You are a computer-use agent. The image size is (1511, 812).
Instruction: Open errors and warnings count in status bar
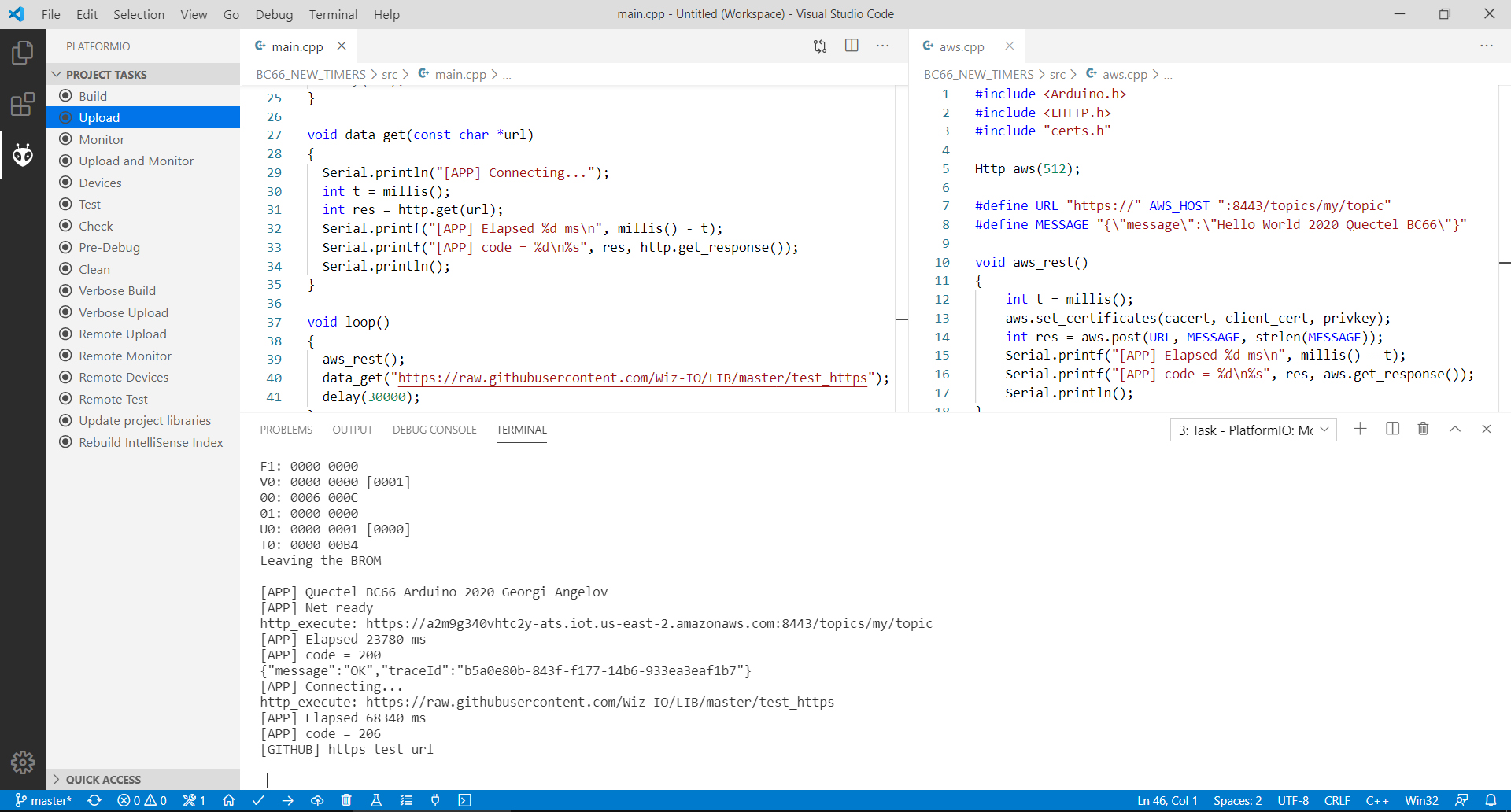(x=142, y=800)
